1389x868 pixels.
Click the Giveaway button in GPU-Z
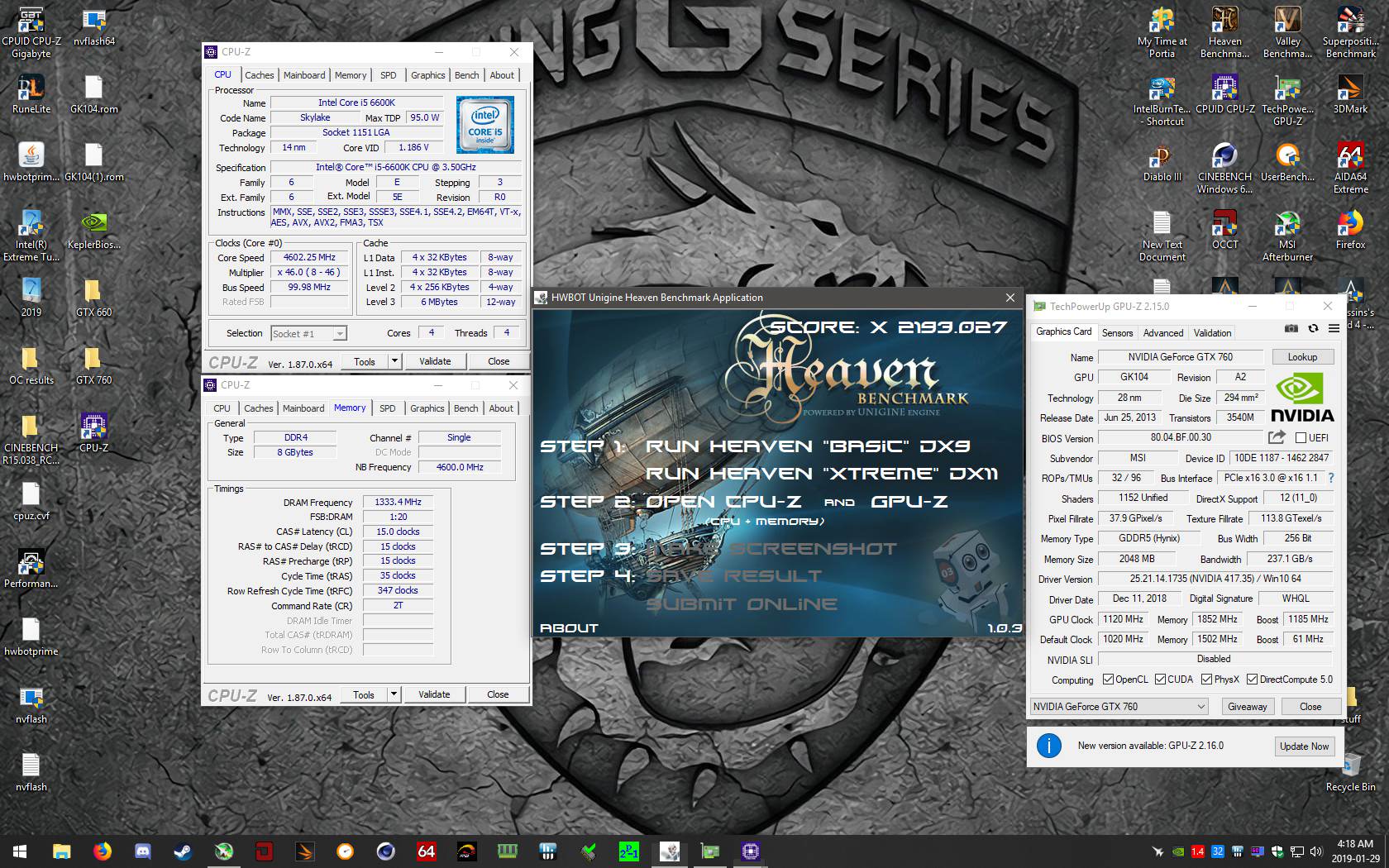[1247, 707]
